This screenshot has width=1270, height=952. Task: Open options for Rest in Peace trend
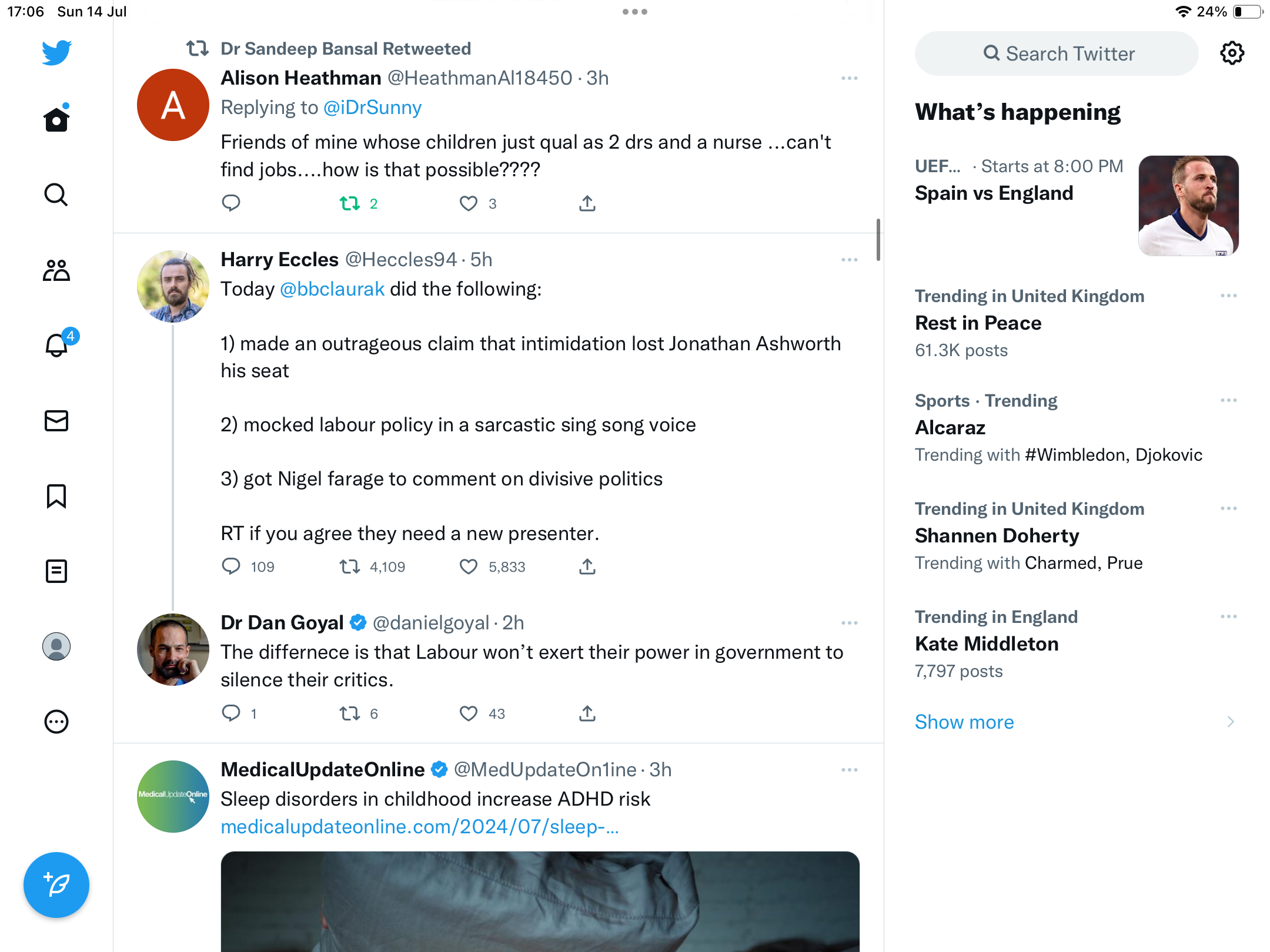(x=1228, y=296)
